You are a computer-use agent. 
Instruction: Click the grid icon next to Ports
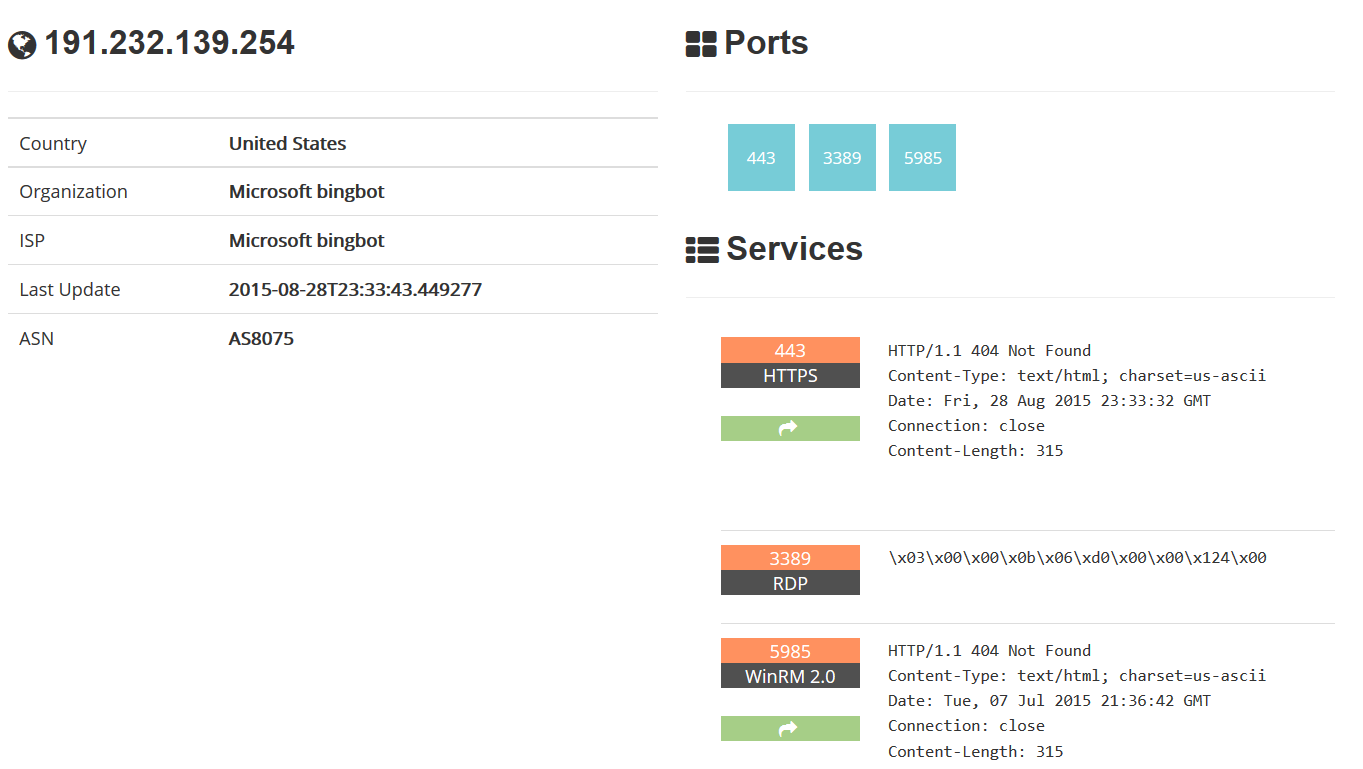[x=700, y=44]
